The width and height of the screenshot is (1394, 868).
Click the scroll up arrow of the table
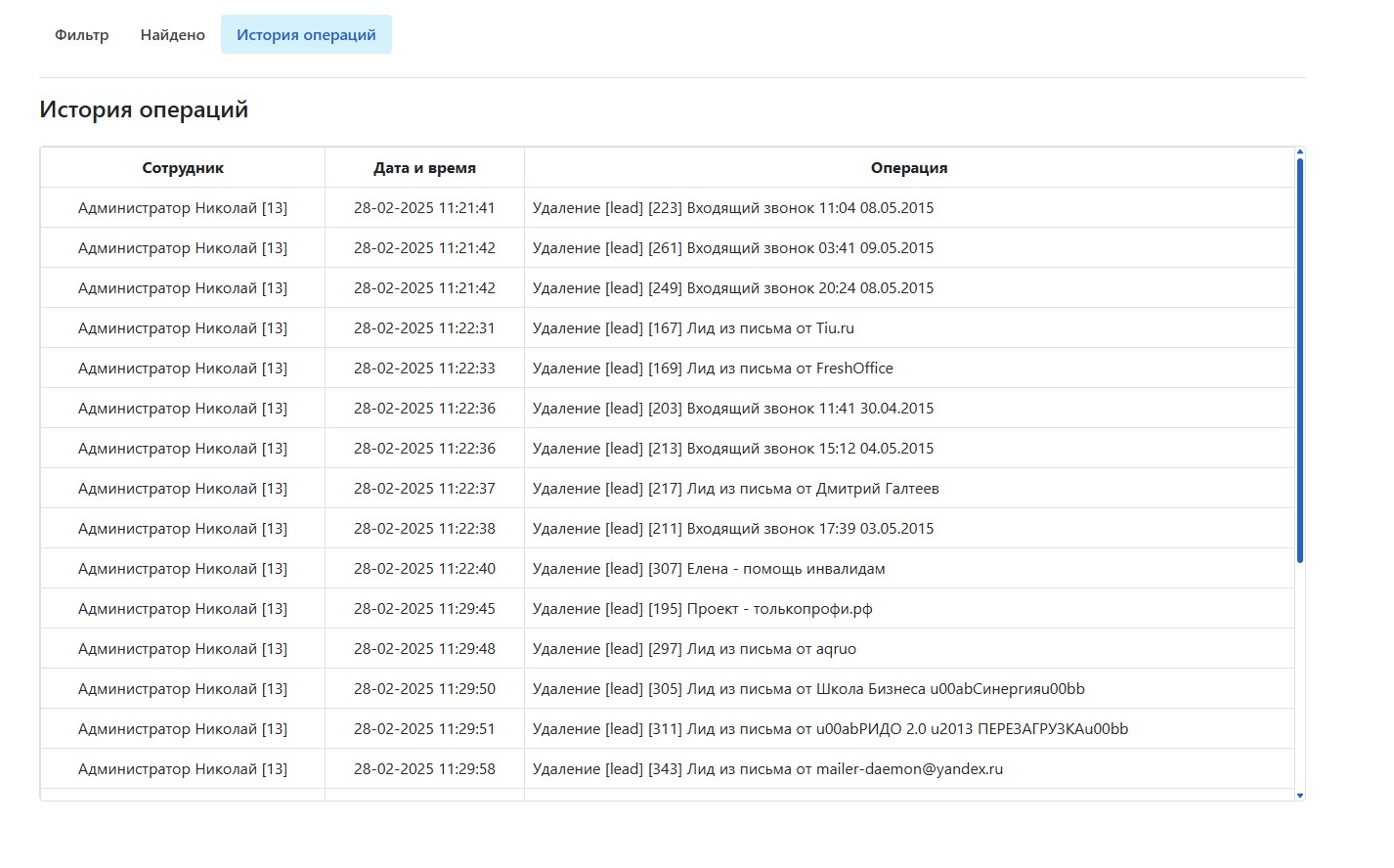pyautogui.click(x=1299, y=152)
